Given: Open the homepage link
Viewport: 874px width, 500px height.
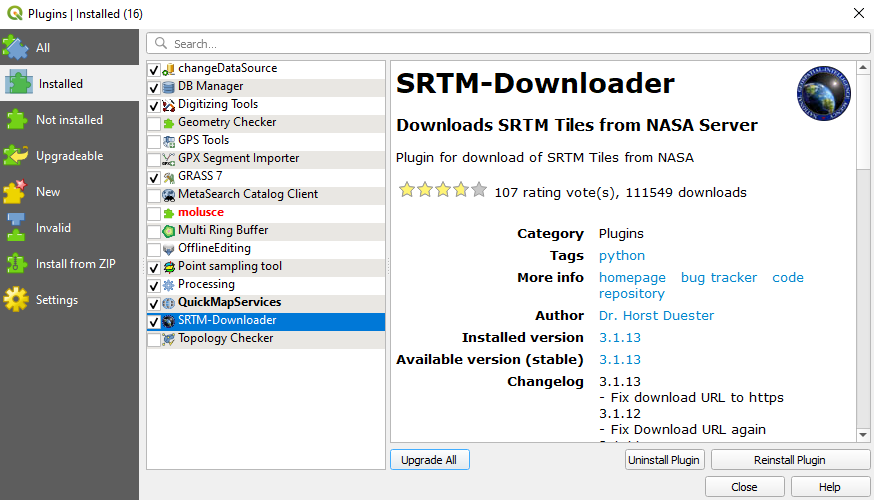Looking at the screenshot, I should 632,278.
